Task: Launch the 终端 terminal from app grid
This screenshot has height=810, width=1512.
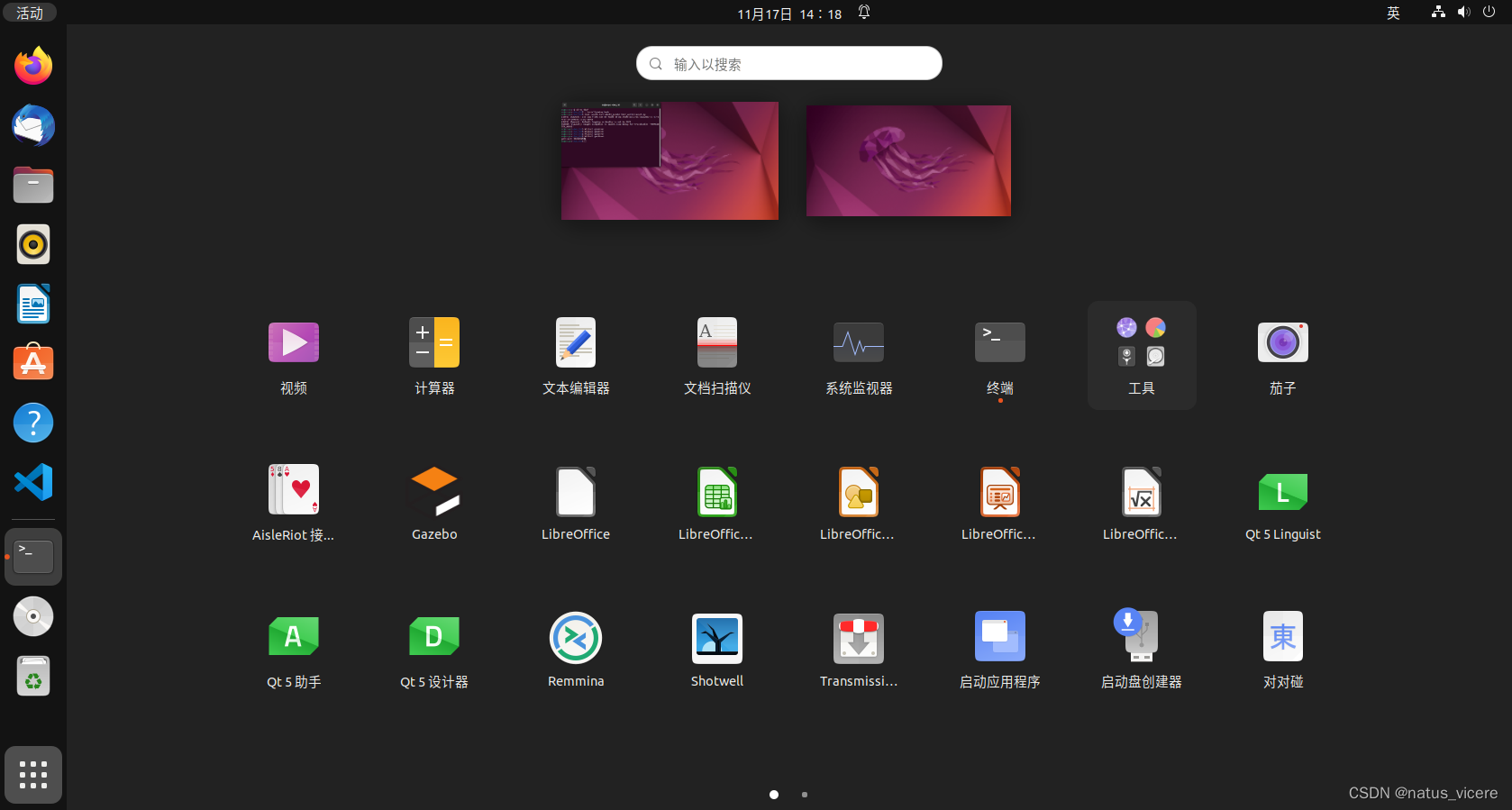Action: pyautogui.click(x=1000, y=355)
